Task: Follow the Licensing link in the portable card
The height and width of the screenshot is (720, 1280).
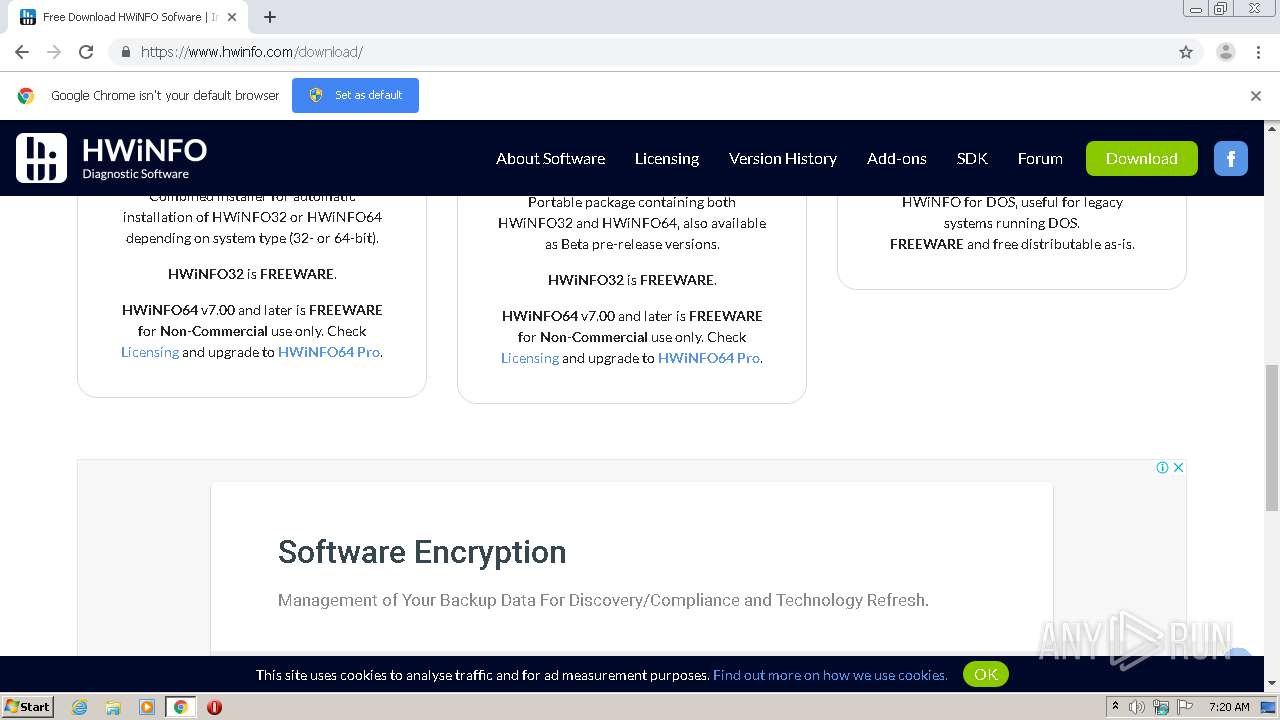Action: pyautogui.click(x=530, y=358)
